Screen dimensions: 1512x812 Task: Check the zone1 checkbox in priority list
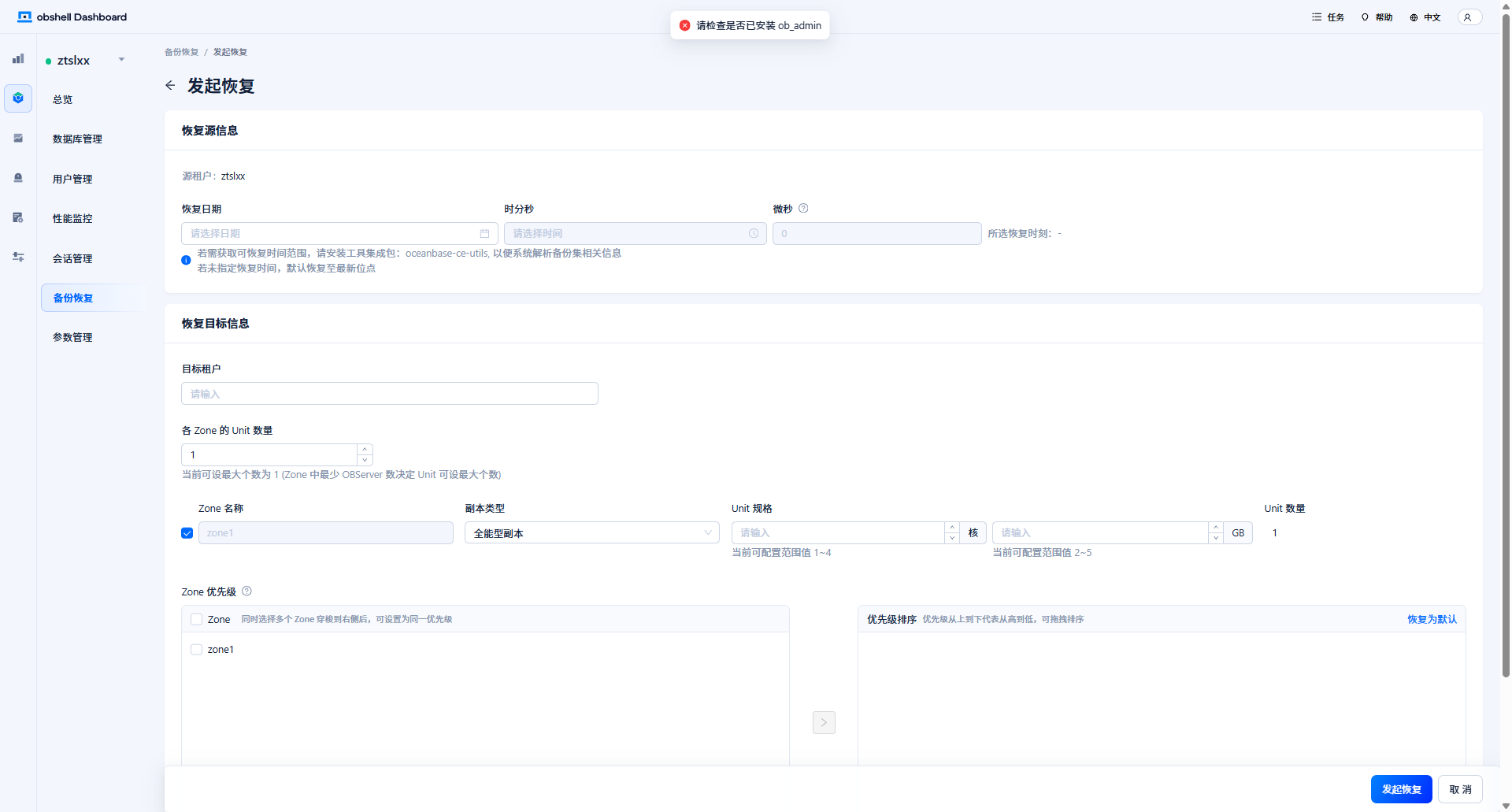(x=197, y=650)
